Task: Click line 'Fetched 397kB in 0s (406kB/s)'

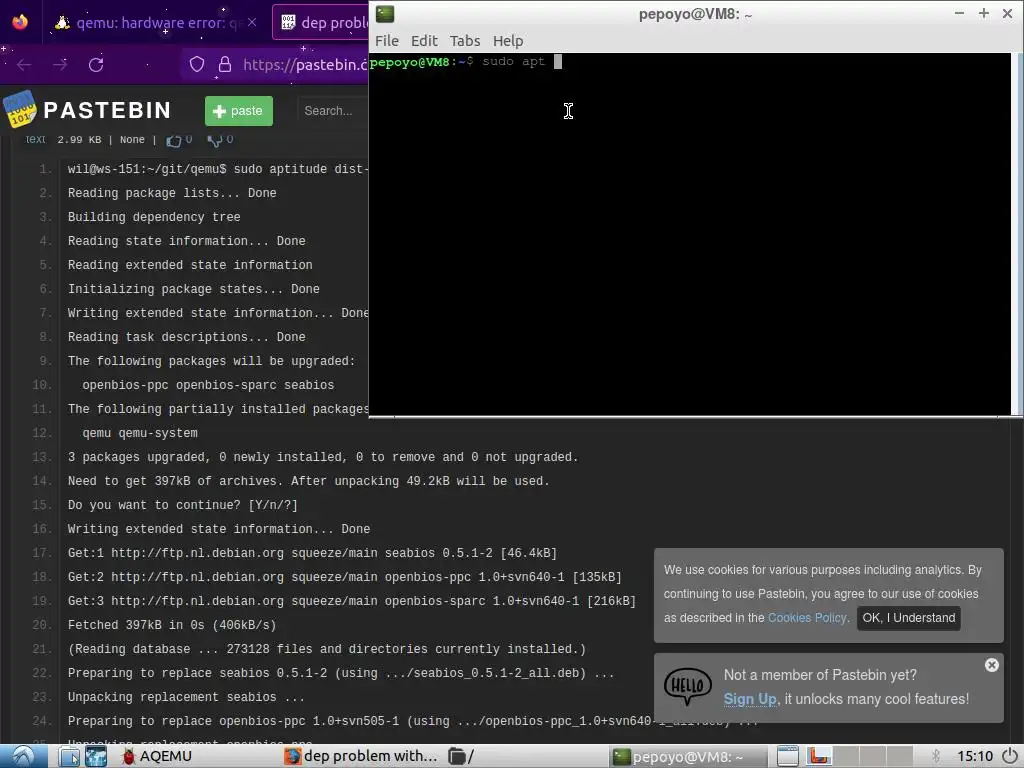Action: coord(172,625)
